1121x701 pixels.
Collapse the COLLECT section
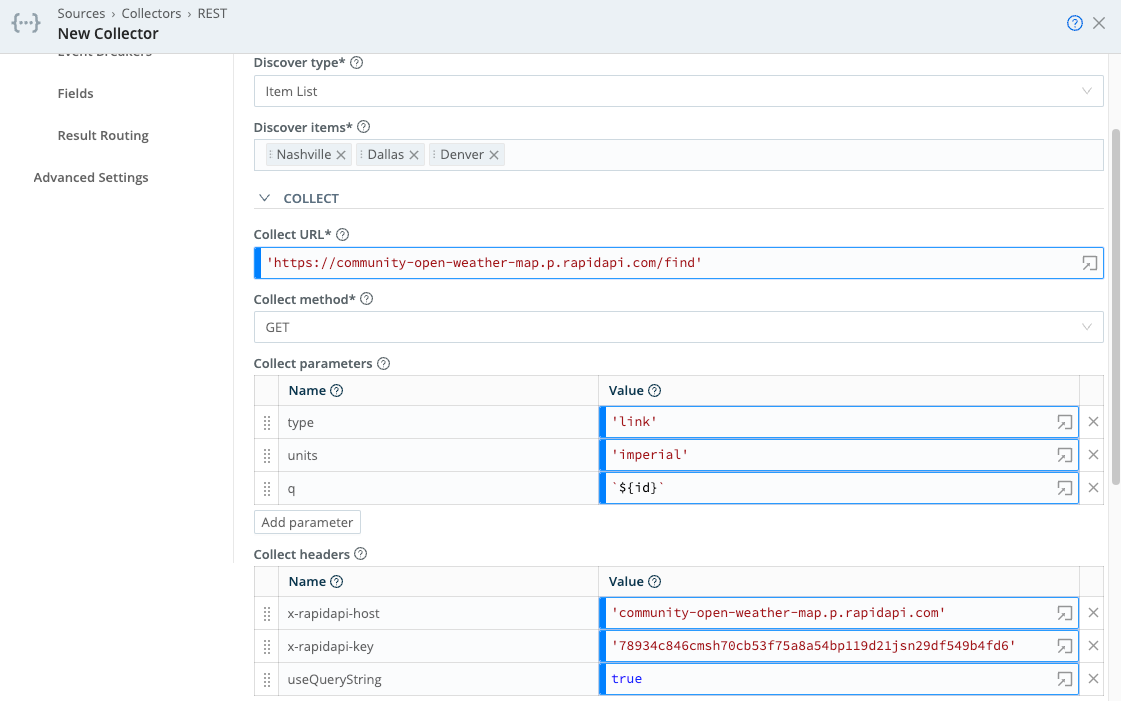coord(264,197)
